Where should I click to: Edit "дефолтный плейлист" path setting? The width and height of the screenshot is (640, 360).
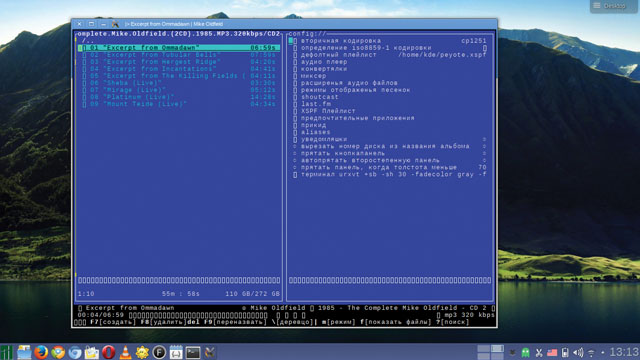[389, 55]
